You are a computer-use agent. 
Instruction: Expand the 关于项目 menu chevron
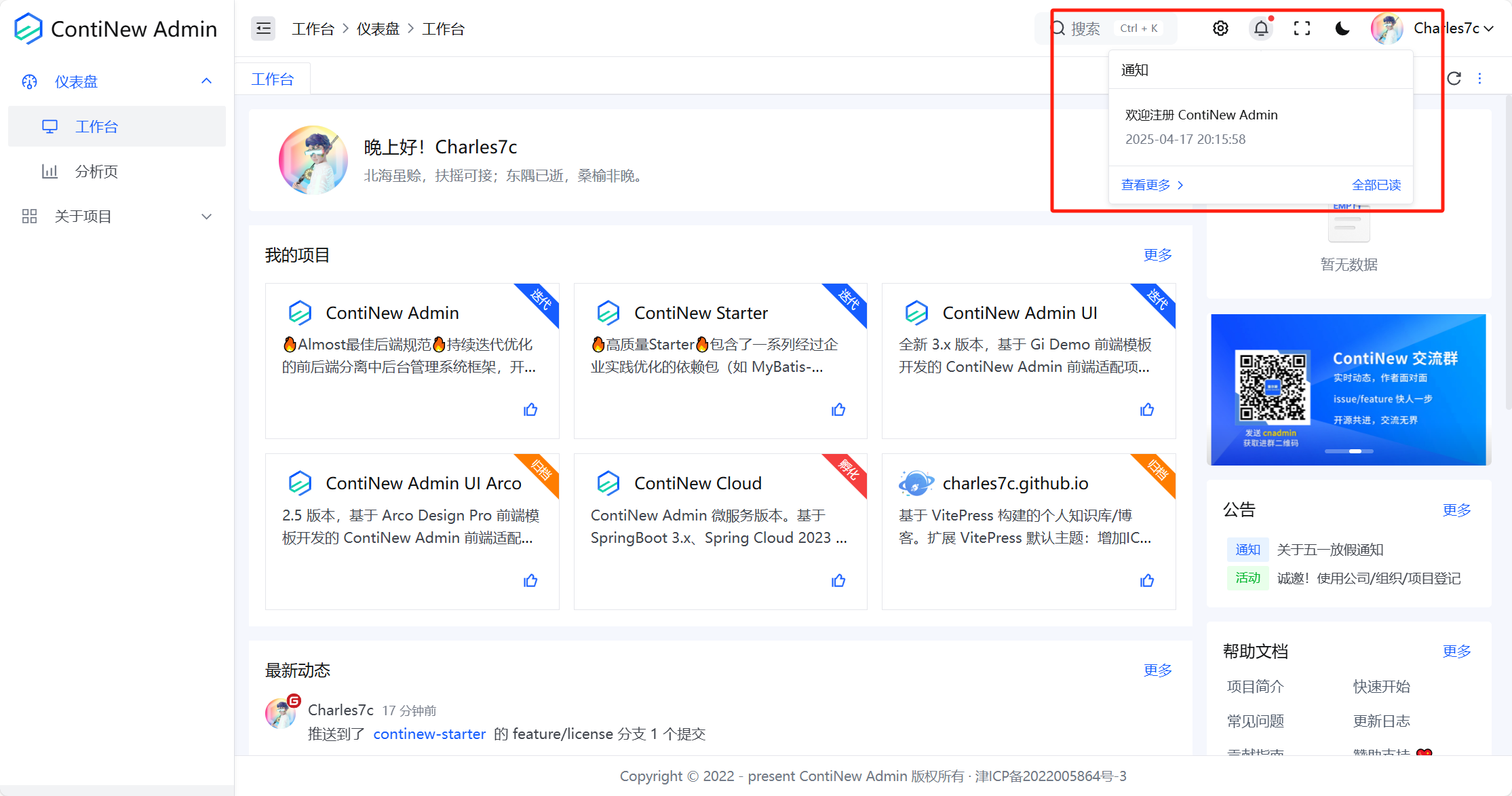(207, 216)
